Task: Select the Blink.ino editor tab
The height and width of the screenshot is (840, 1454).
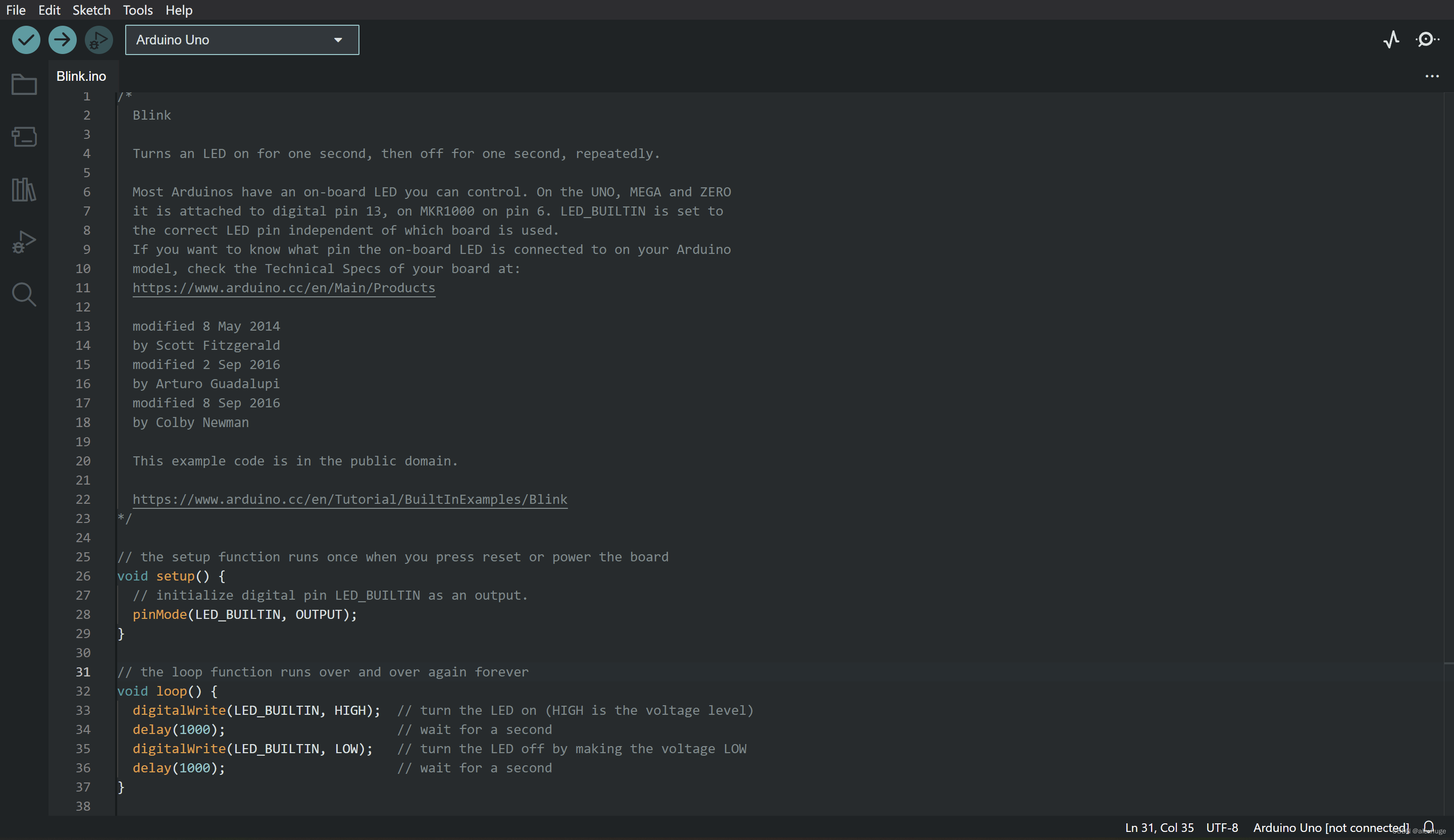Action: click(81, 76)
